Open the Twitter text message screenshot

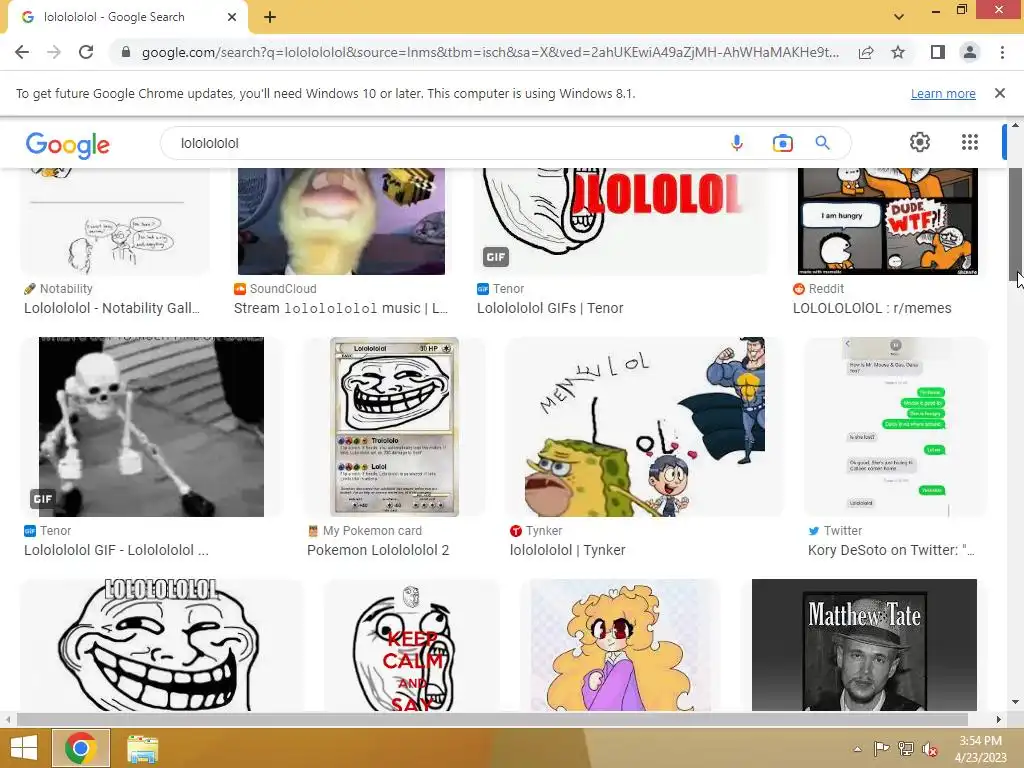tap(895, 426)
